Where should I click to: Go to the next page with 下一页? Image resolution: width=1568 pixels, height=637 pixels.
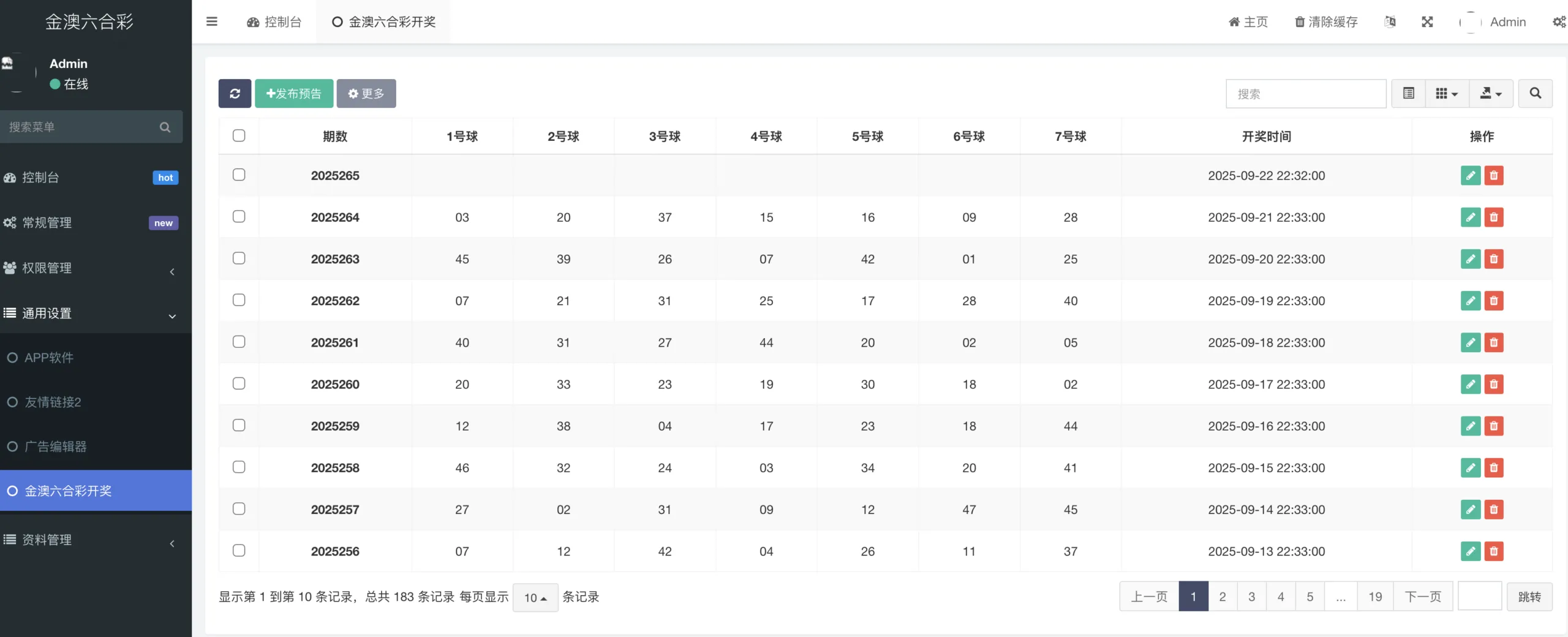tap(1423, 597)
